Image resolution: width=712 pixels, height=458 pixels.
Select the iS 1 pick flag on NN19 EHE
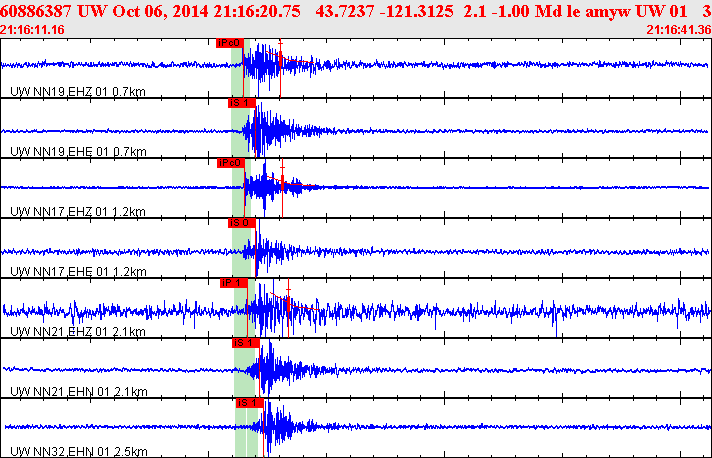242,103
